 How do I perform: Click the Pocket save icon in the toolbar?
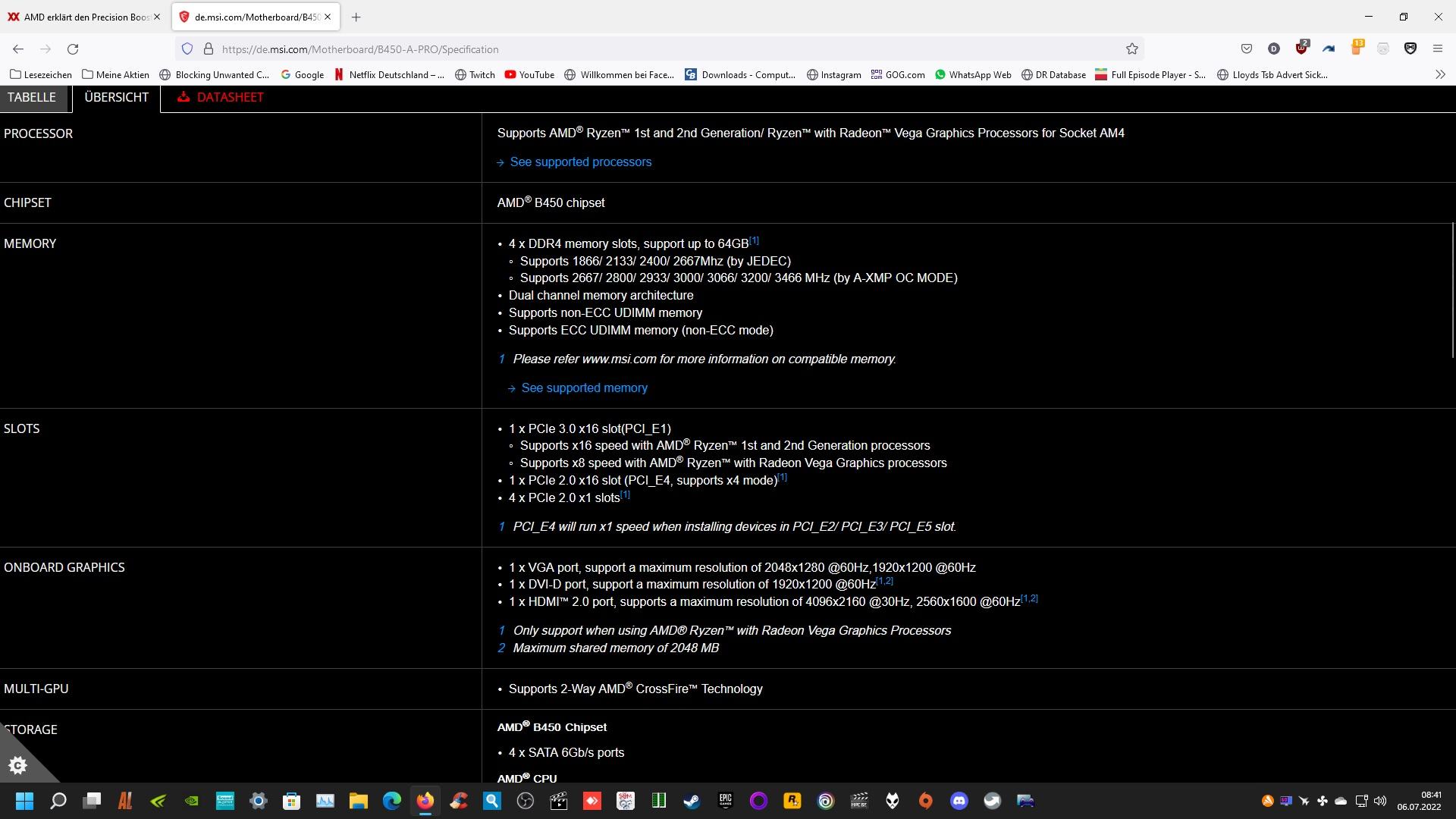pos(1246,49)
